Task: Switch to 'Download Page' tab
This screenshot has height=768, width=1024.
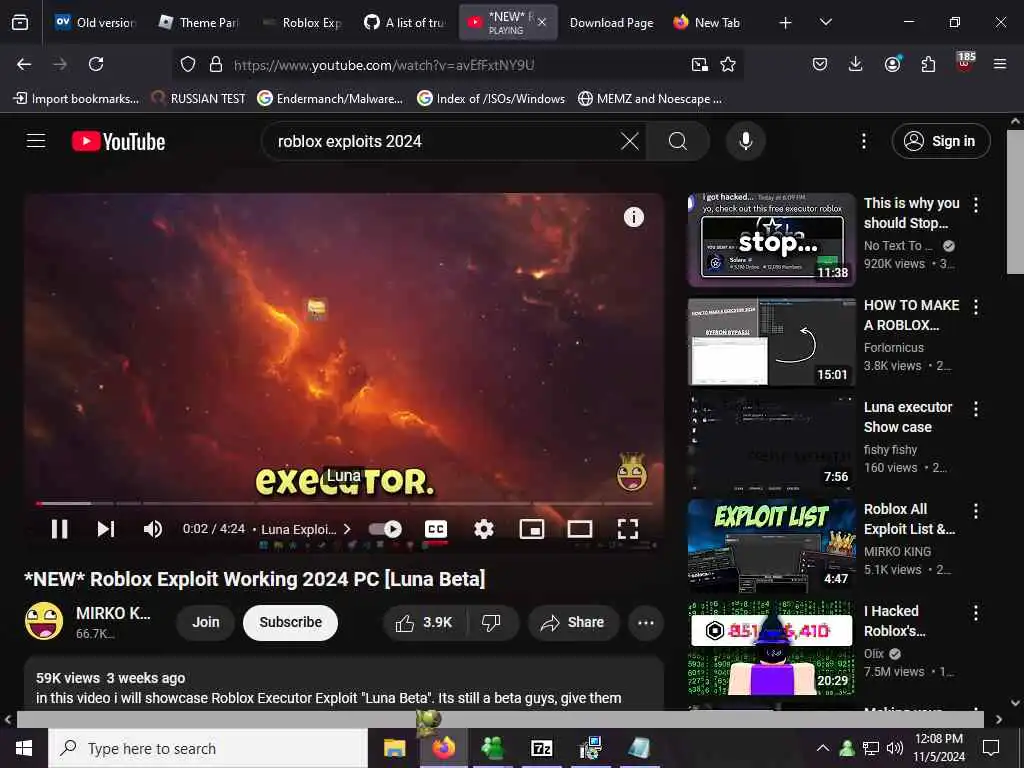Action: click(611, 22)
